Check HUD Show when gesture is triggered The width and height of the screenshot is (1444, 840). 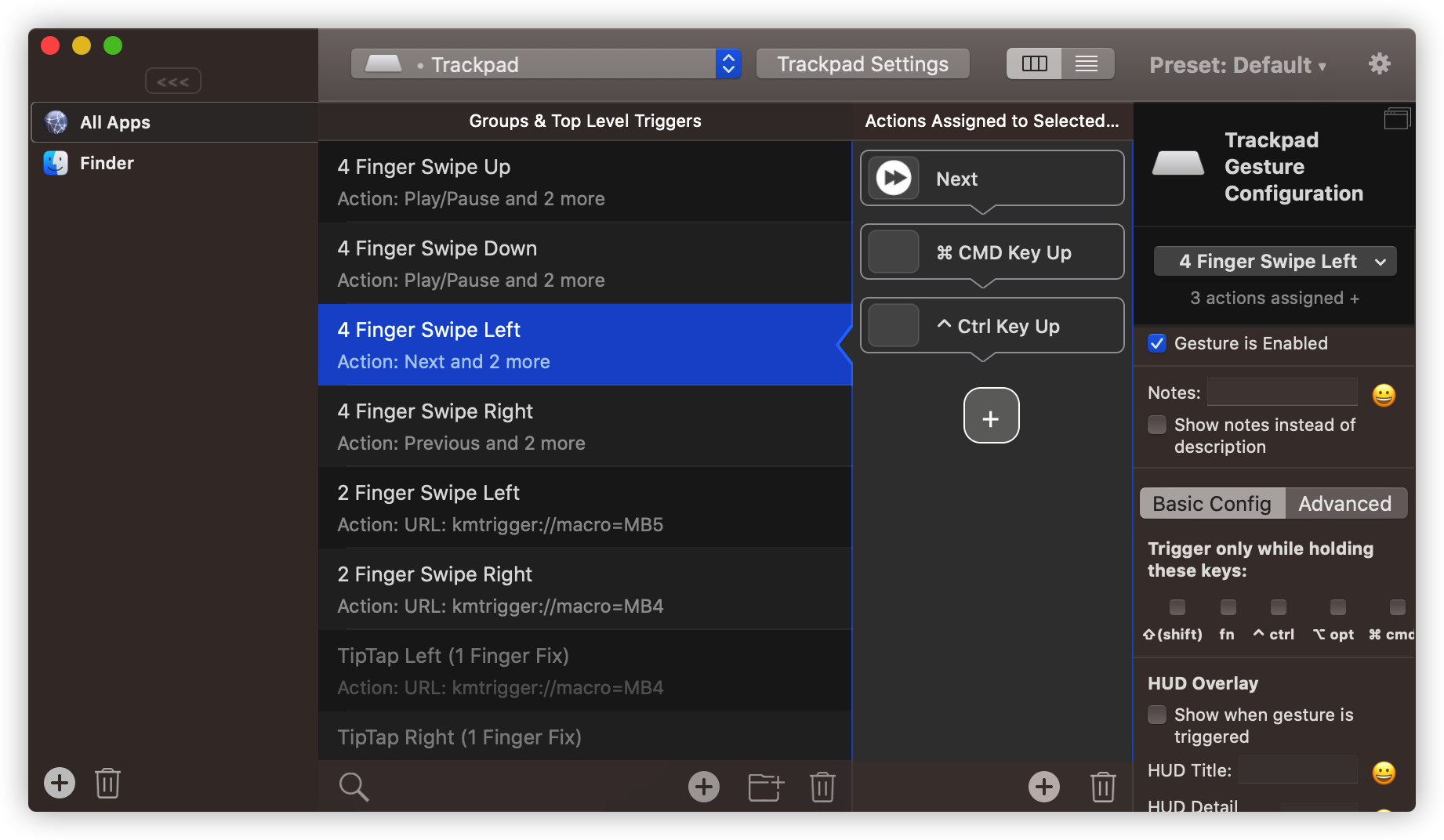(1157, 715)
